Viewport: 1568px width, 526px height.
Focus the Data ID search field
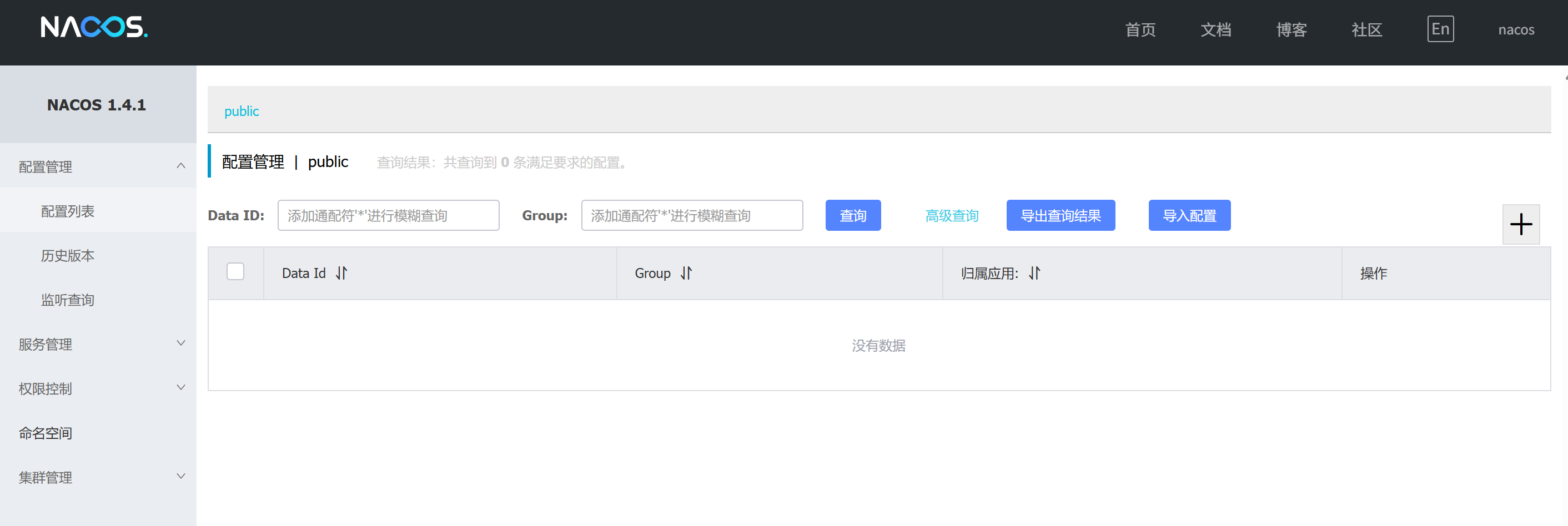388,215
